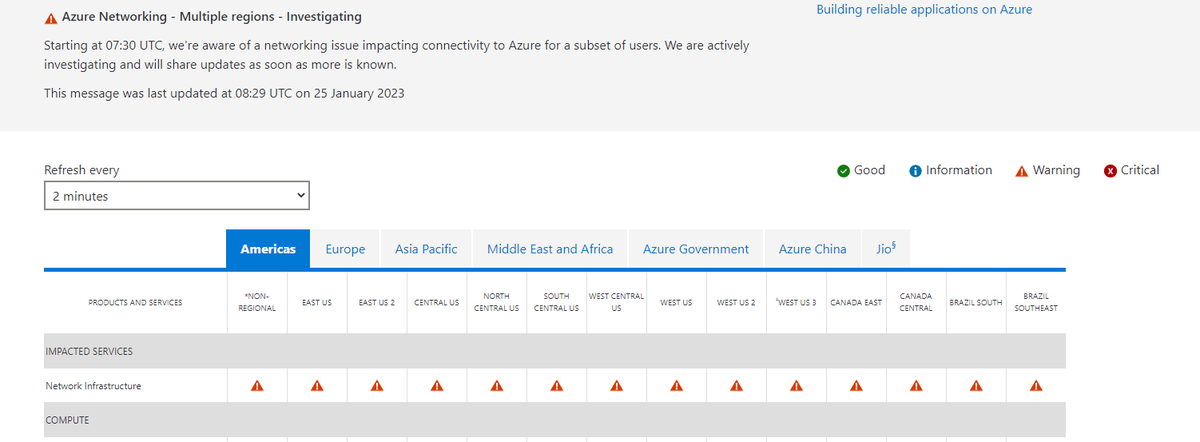The image size is (1200, 442).
Task: Click the WEST US 2 column header
Action: point(736,302)
